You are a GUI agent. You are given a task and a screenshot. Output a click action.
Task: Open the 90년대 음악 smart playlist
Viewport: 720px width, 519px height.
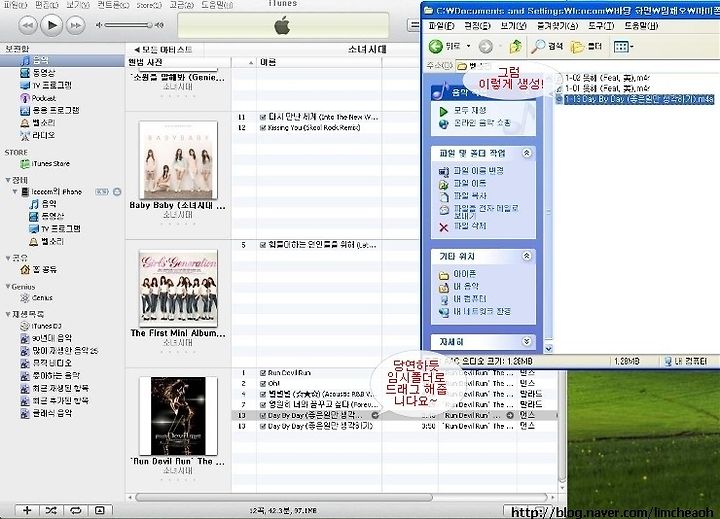point(46,338)
